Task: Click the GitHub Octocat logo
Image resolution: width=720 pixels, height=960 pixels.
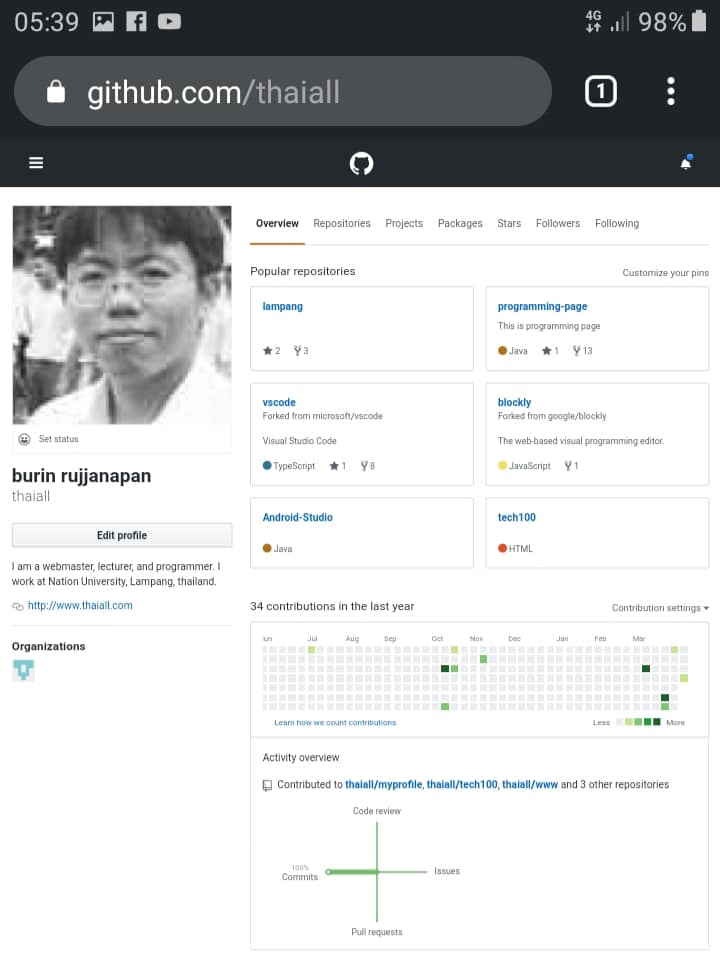Action: coord(361,163)
